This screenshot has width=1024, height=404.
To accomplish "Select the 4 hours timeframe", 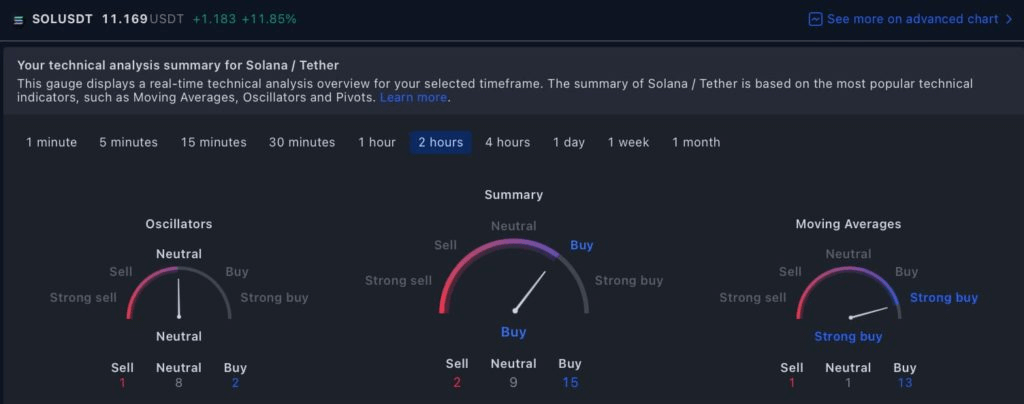I will (507, 142).
